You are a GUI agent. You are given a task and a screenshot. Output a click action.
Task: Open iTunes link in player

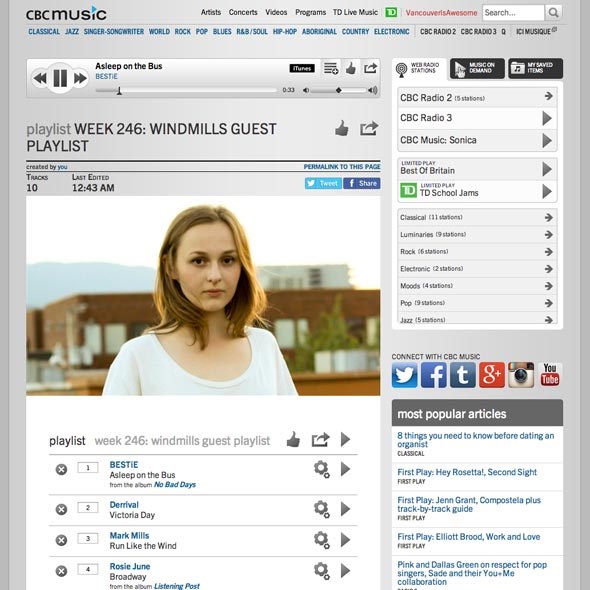[302, 68]
